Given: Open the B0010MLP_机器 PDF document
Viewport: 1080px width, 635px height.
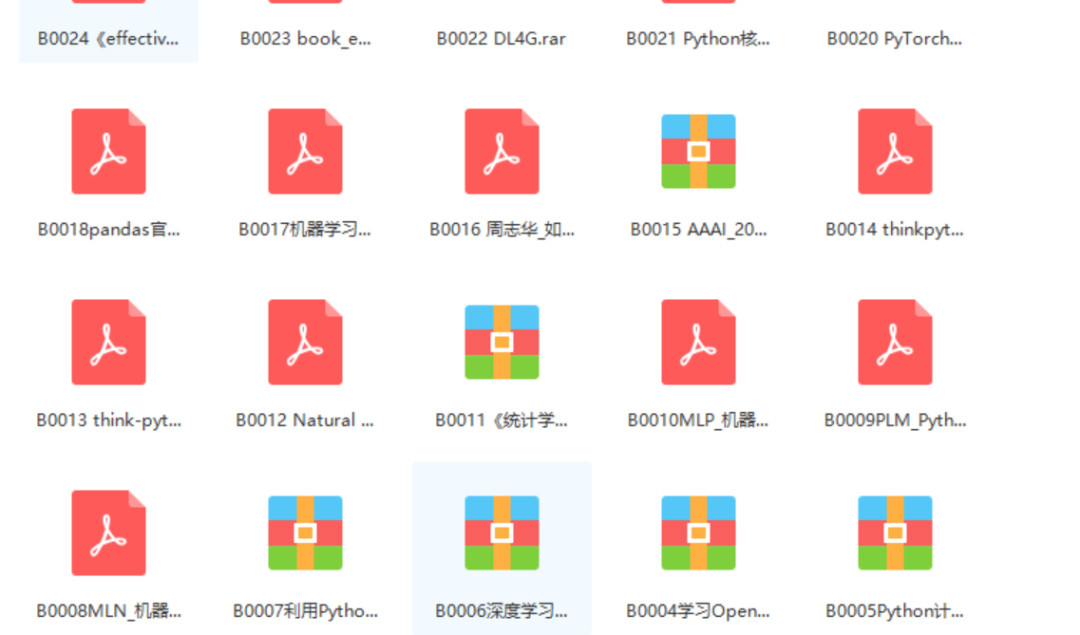Looking at the screenshot, I should [x=698, y=341].
